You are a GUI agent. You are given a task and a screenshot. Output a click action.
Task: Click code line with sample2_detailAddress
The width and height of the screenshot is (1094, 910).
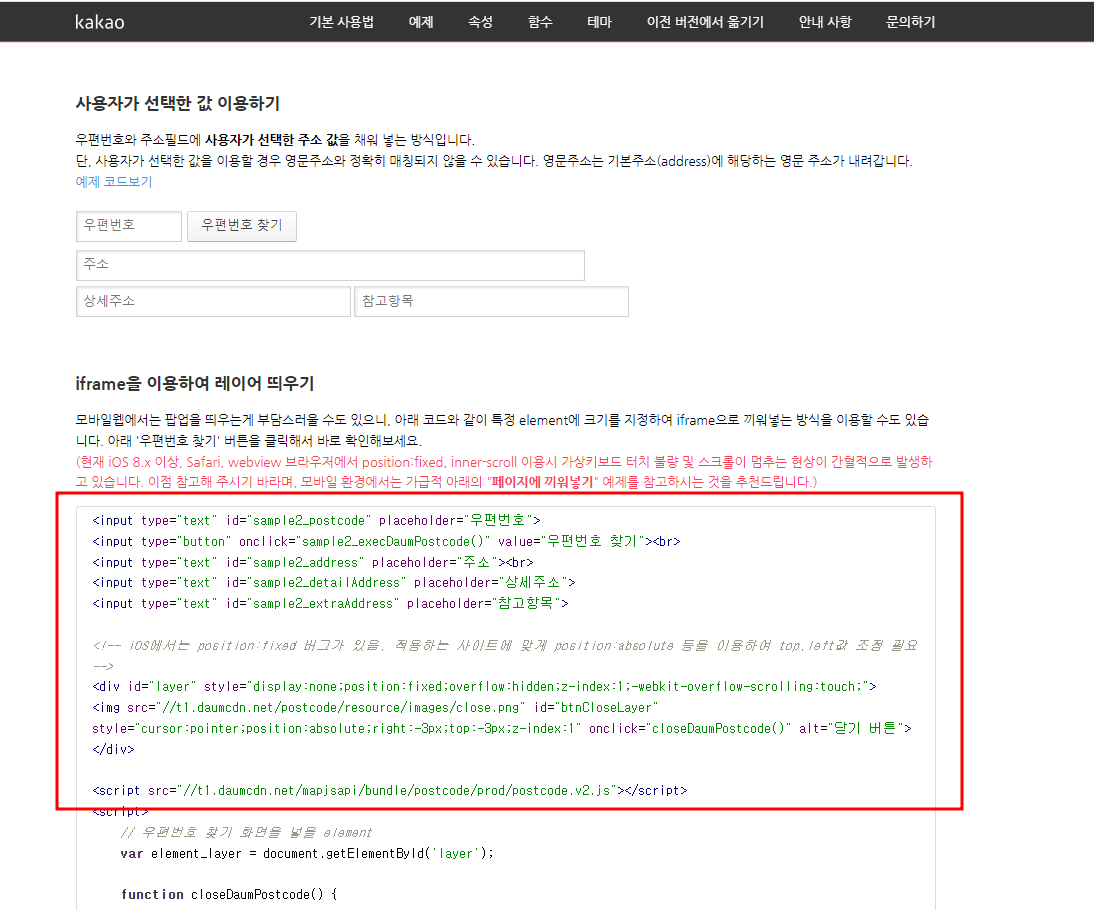point(334,583)
